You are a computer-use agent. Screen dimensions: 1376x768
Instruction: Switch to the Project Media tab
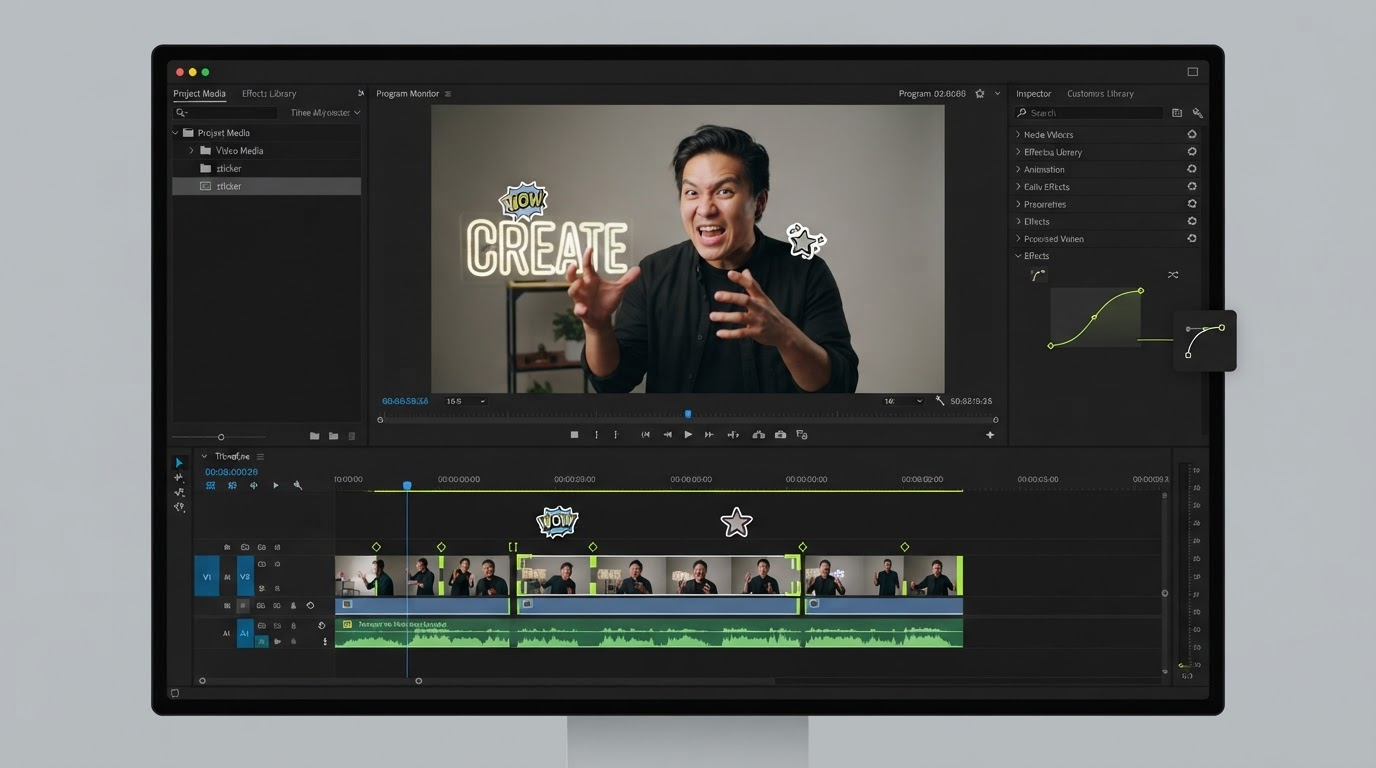(199, 94)
